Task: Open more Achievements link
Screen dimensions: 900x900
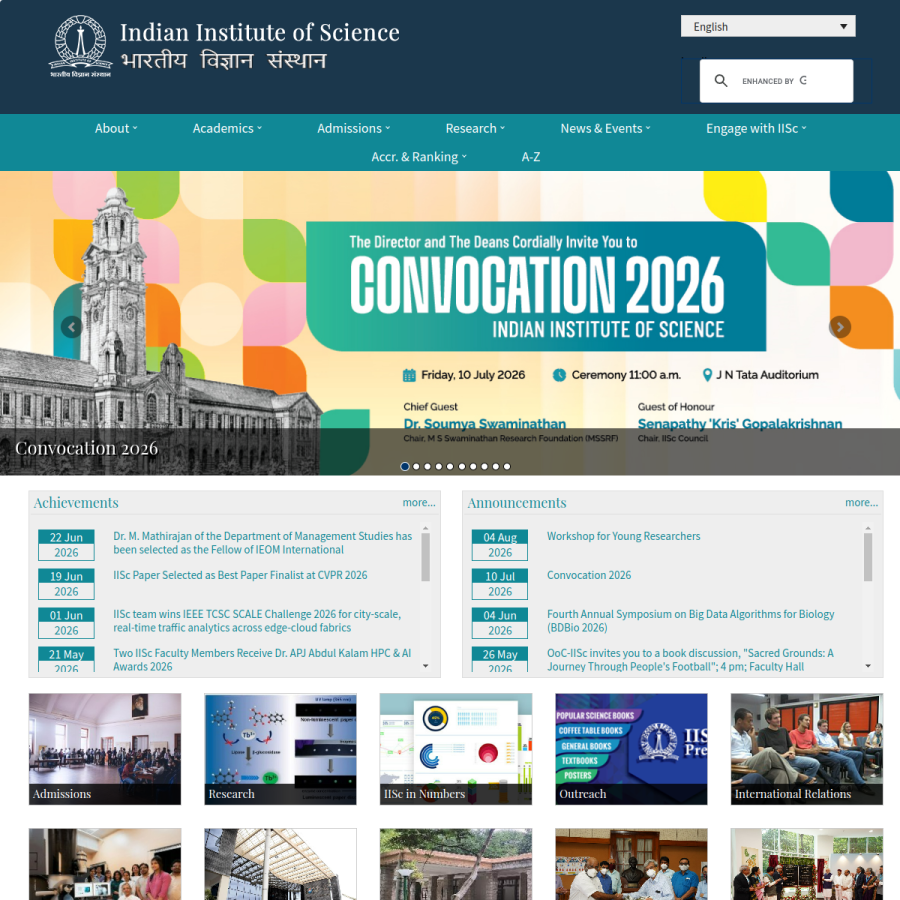Action: coord(419,502)
